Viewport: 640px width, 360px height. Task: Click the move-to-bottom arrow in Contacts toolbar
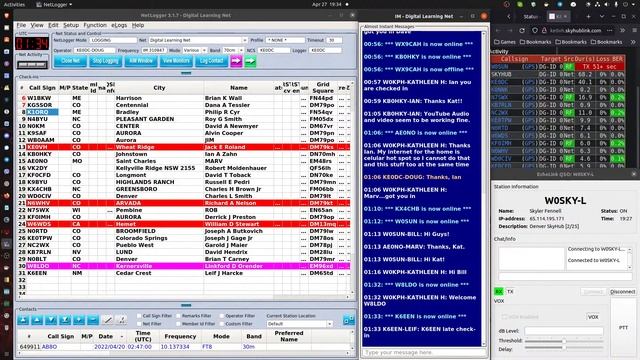tap(65, 320)
